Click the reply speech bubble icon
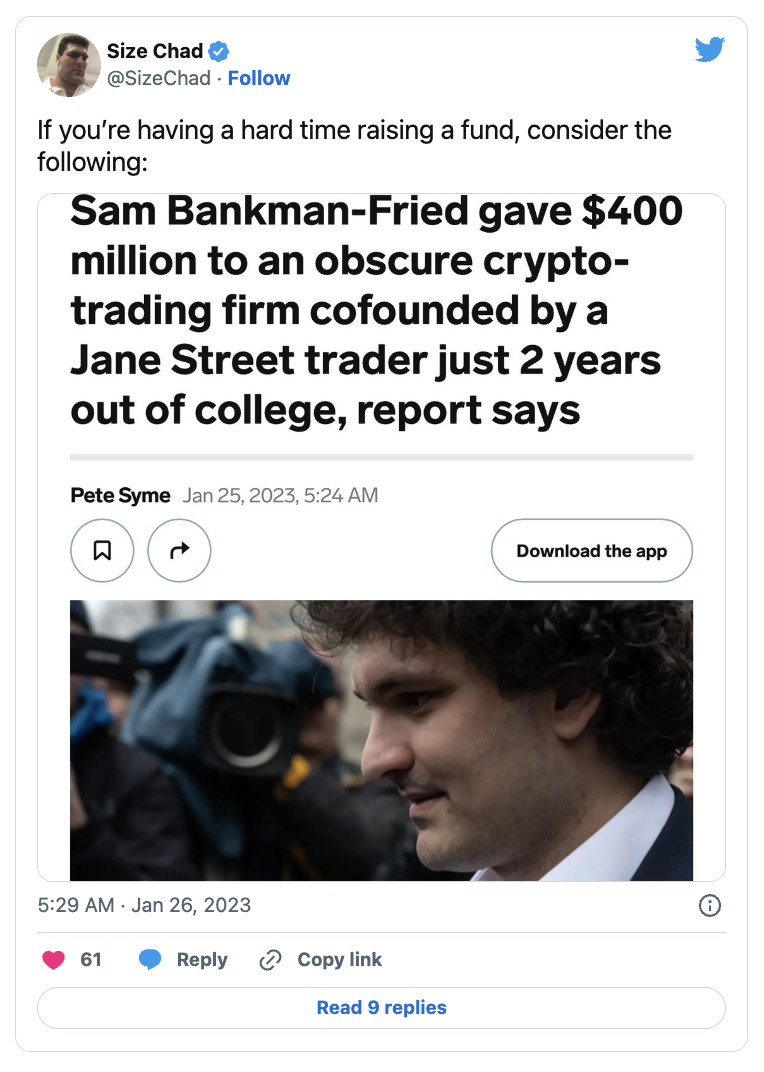 150,960
